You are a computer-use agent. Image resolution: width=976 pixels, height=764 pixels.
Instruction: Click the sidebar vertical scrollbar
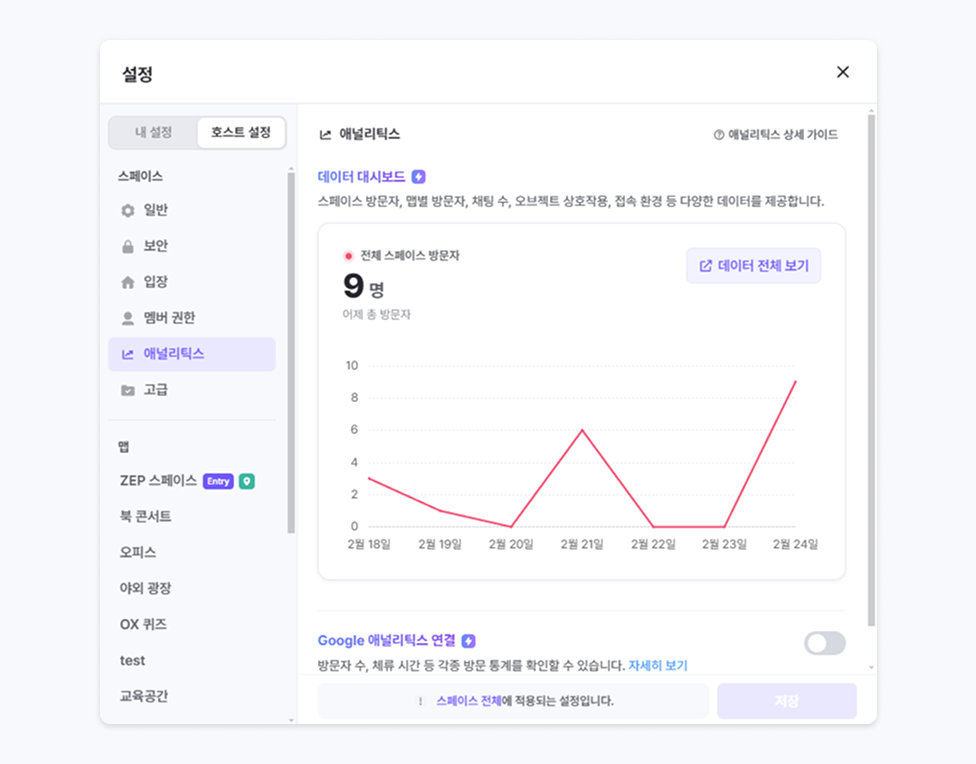[x=291, y=350]
